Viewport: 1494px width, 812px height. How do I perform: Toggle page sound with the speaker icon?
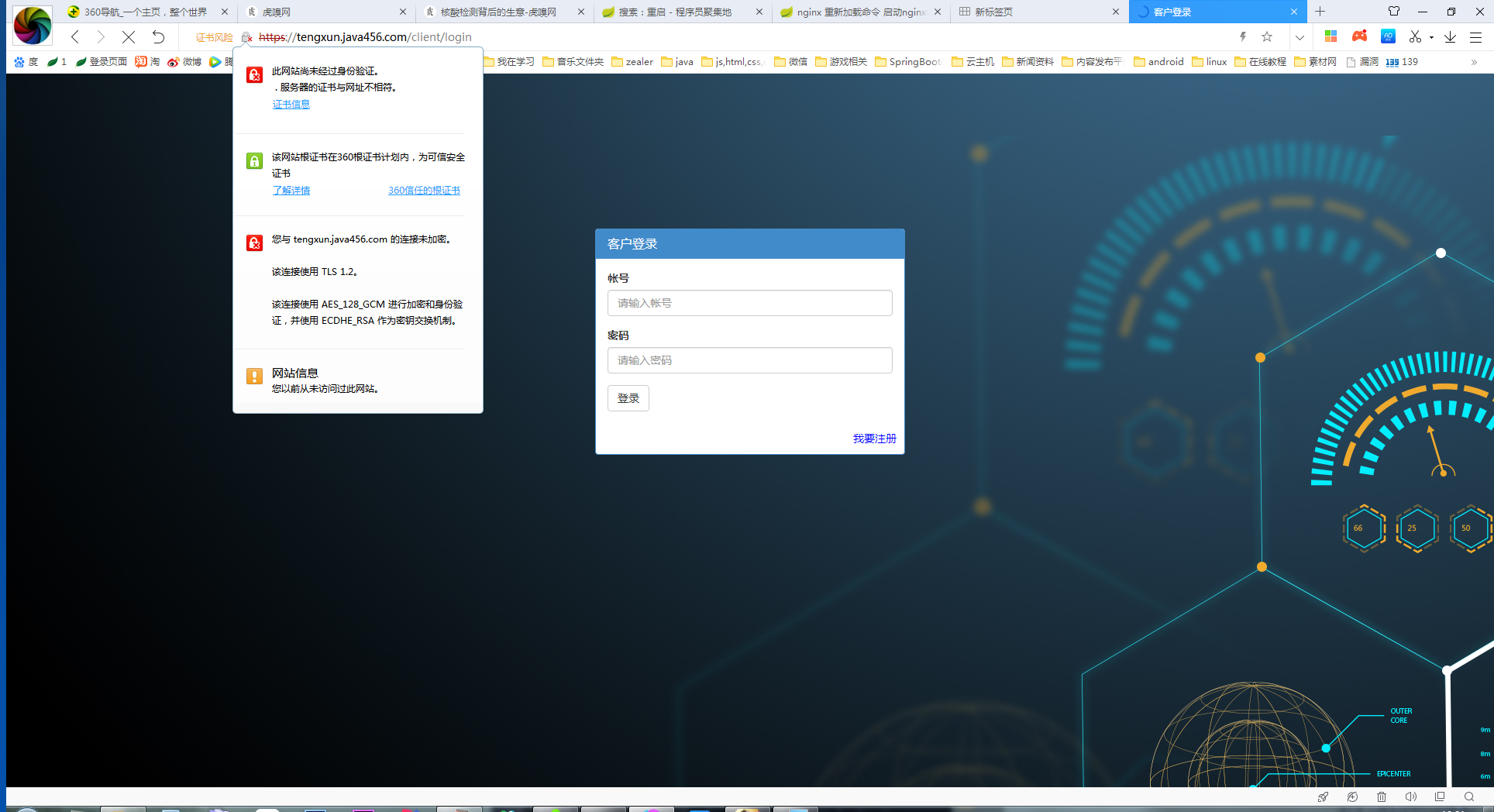(x=1410, y=797)
